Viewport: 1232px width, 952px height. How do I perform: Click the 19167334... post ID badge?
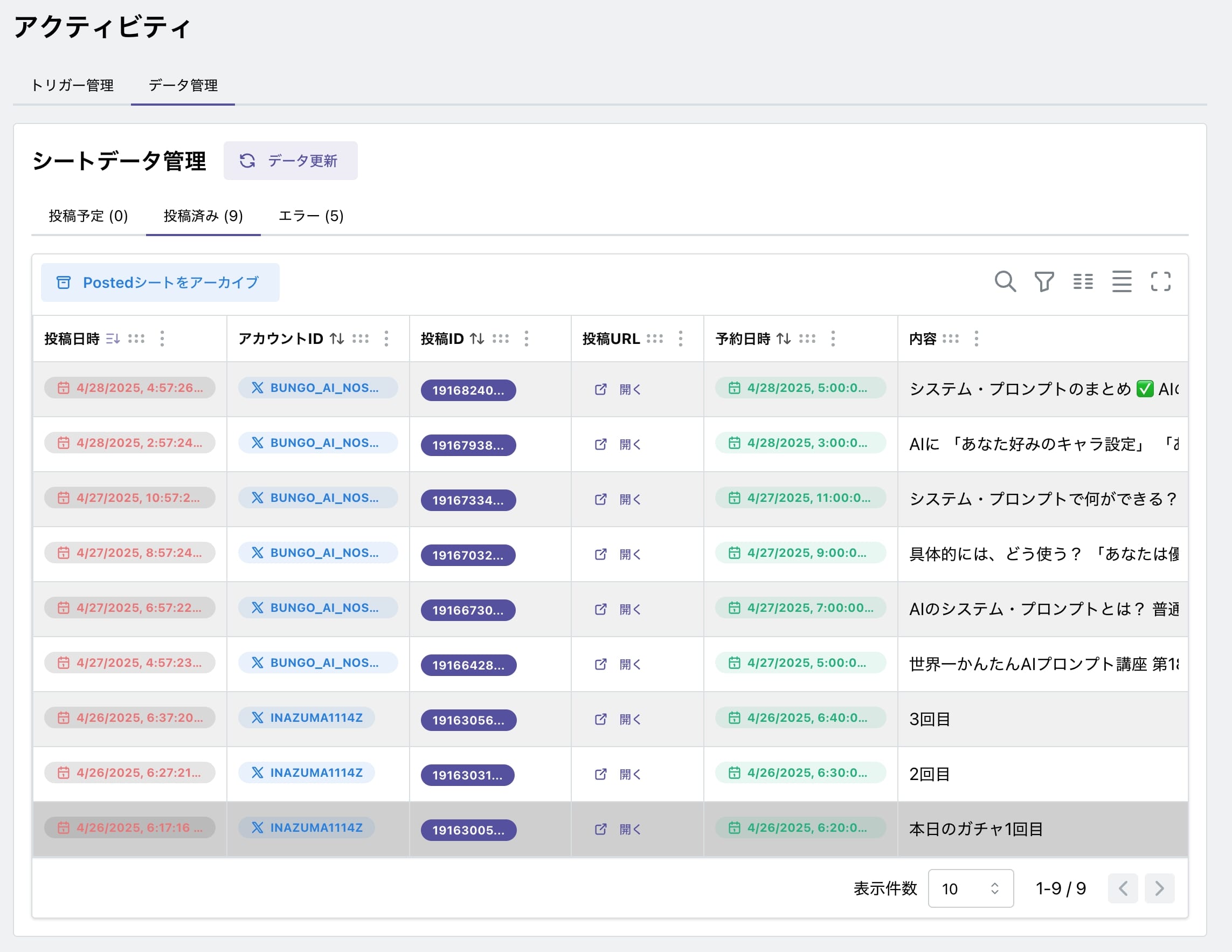tap(468, 501)
